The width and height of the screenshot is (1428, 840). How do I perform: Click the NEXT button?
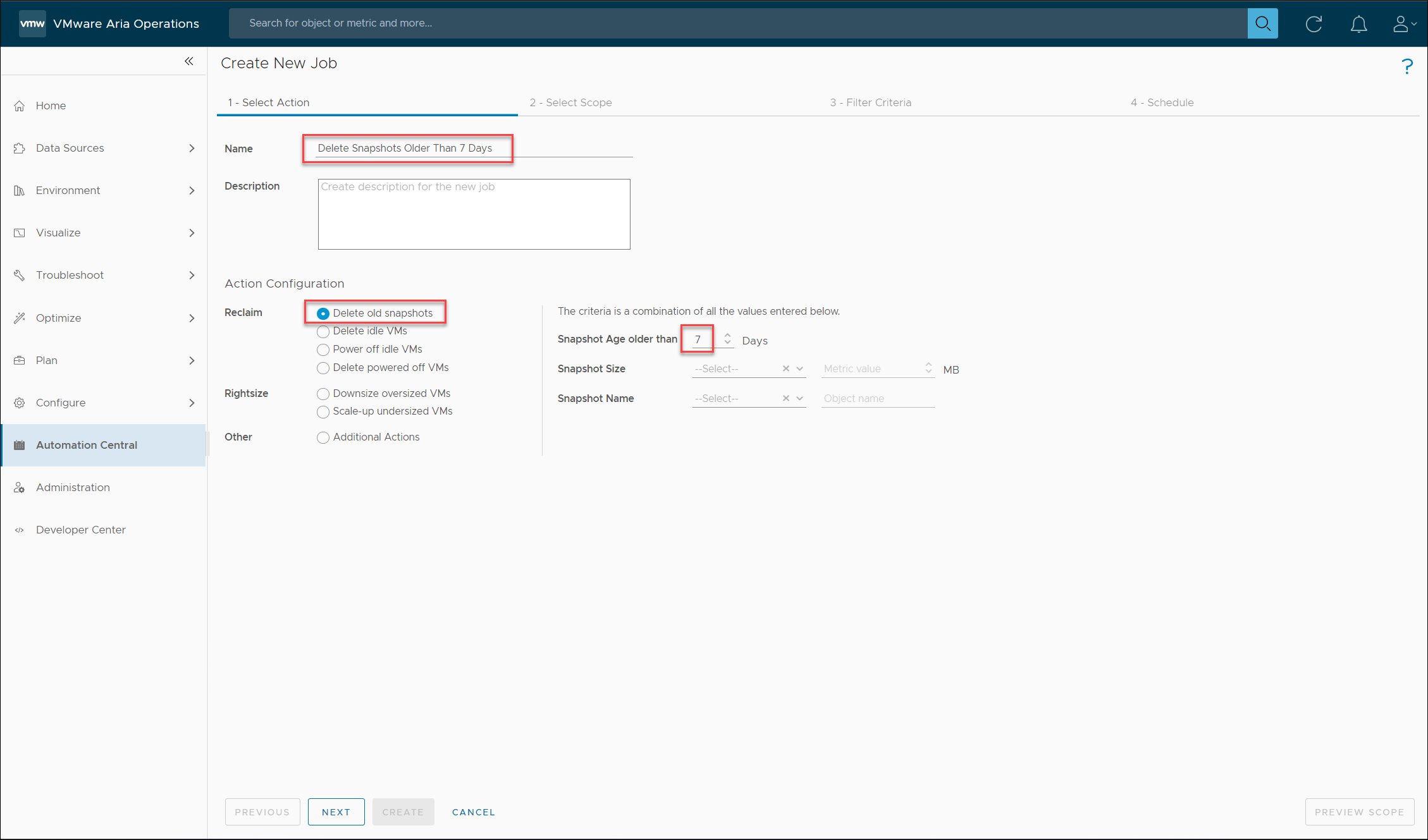pyautogui.click(x=336, y=812)
